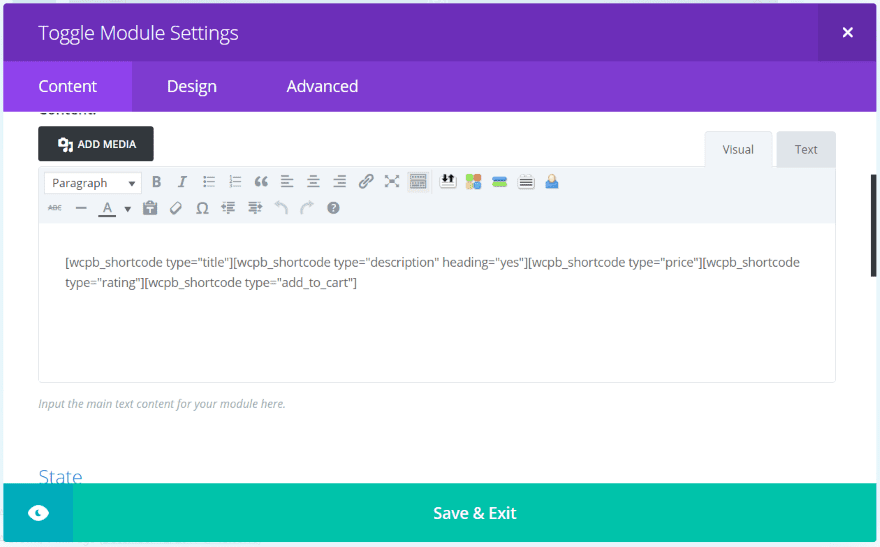
Task: Expand the text color dropdown arrow
Action: (x=128, y=209)
